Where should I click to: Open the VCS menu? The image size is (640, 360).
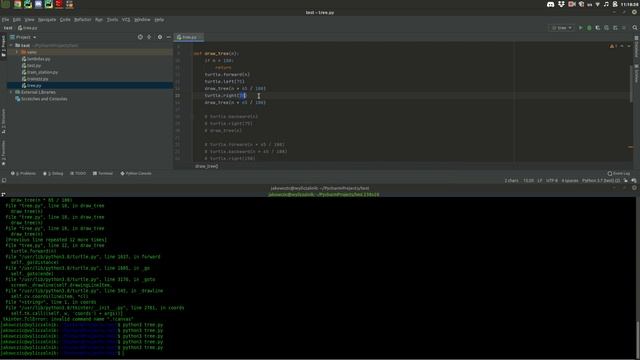126,20
